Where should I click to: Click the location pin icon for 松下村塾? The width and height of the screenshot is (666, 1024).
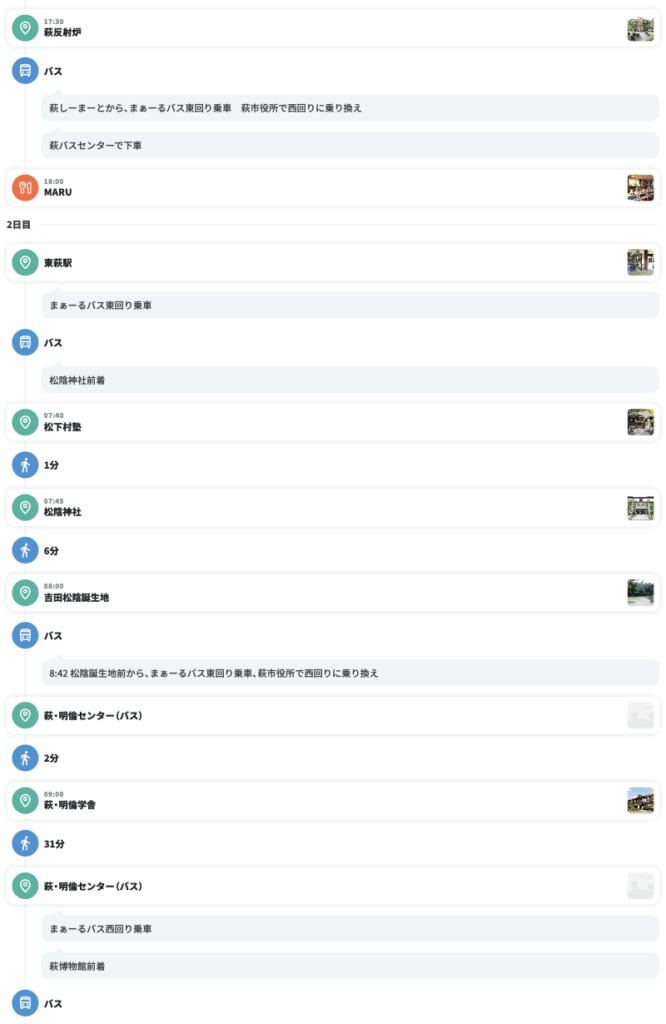(25, 423)
